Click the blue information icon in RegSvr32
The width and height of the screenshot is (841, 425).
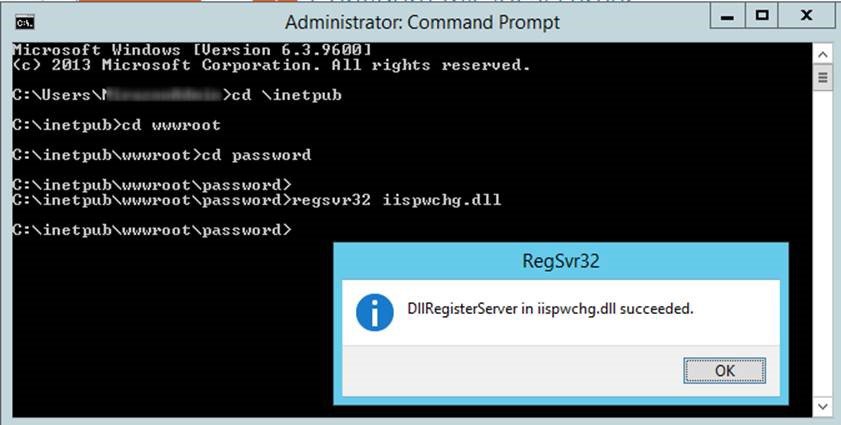coord(374,312)
